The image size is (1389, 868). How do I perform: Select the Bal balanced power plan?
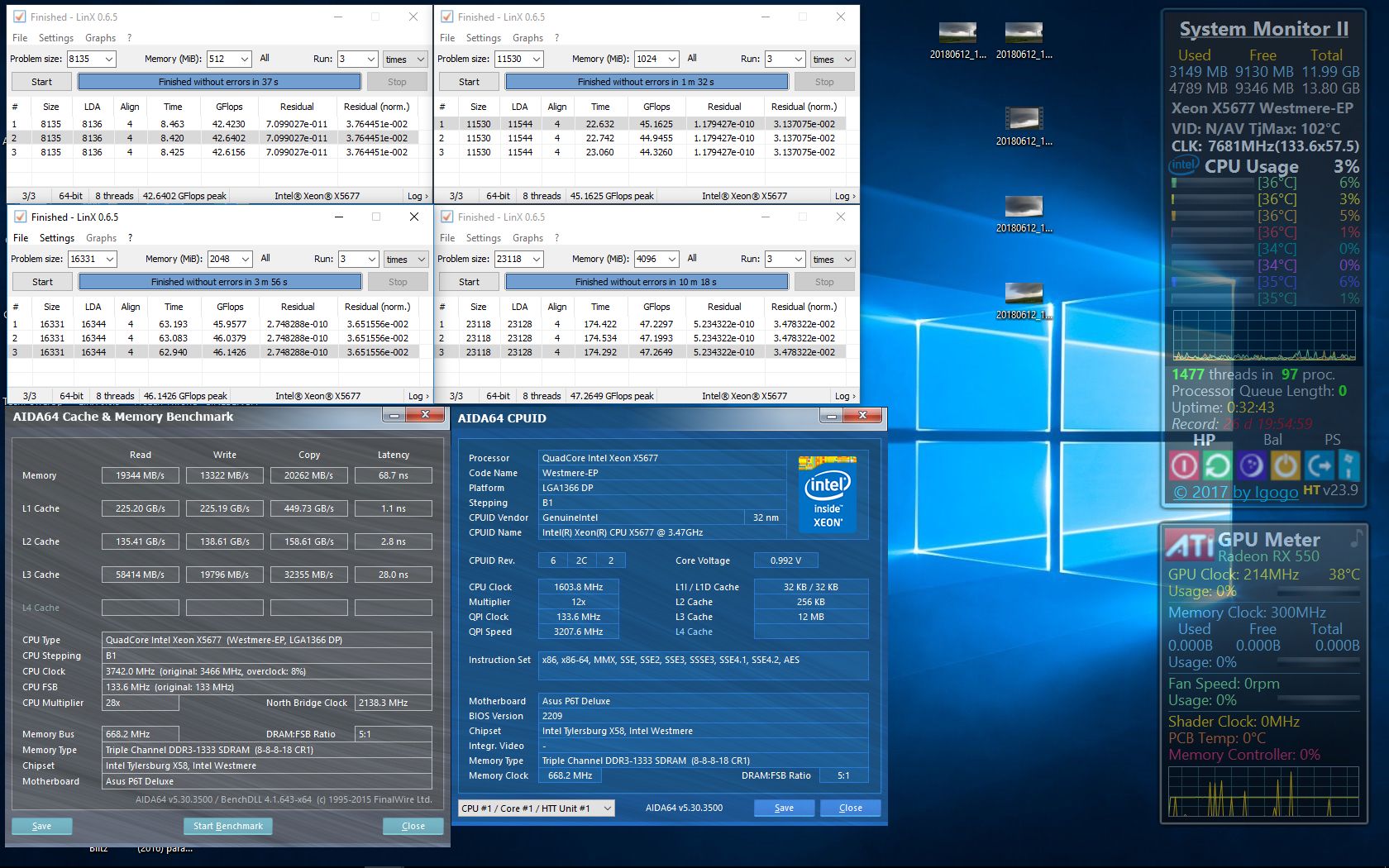tap(1272, 440)
